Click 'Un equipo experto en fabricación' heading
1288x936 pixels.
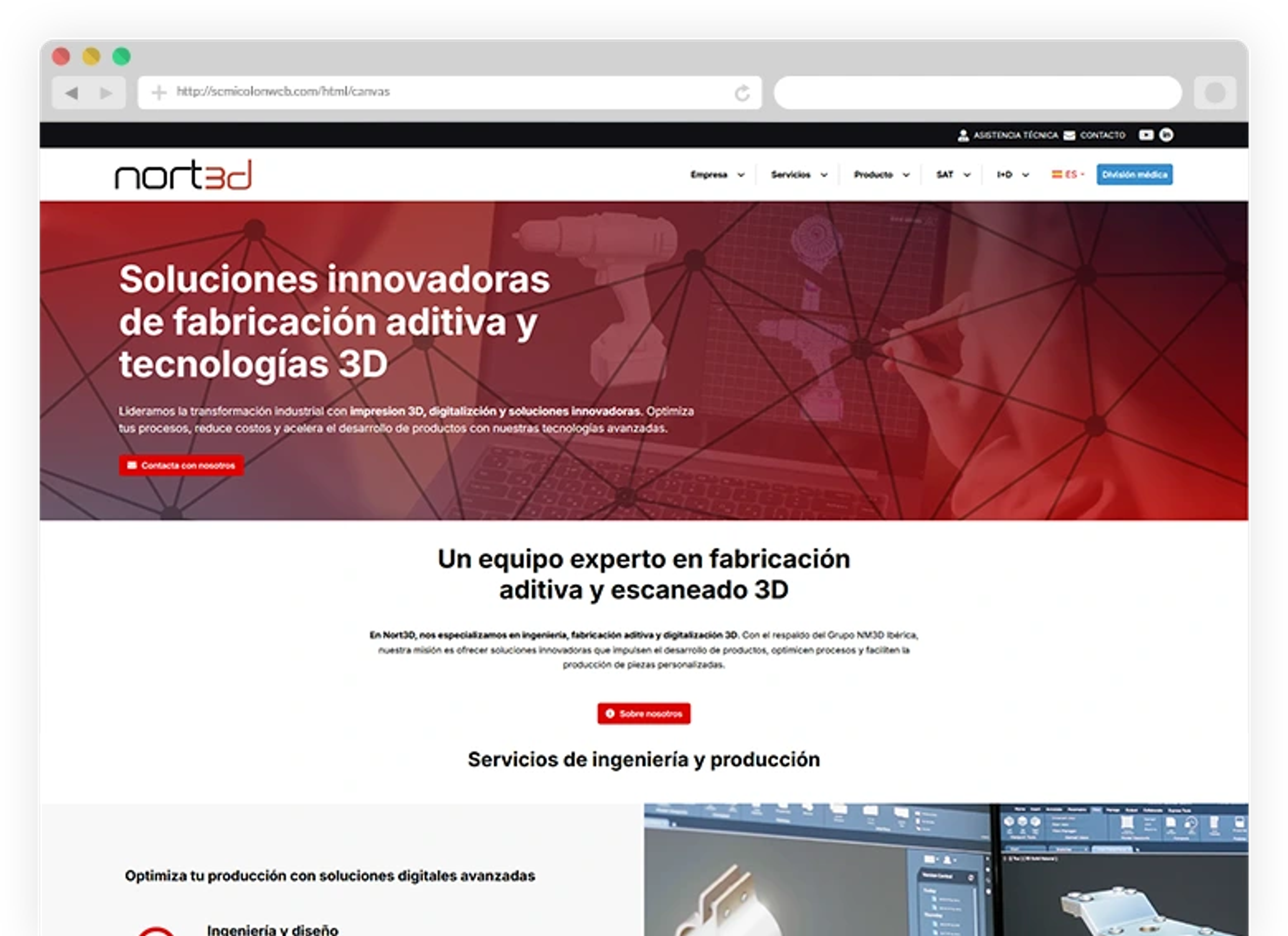[x=644, y=574]
